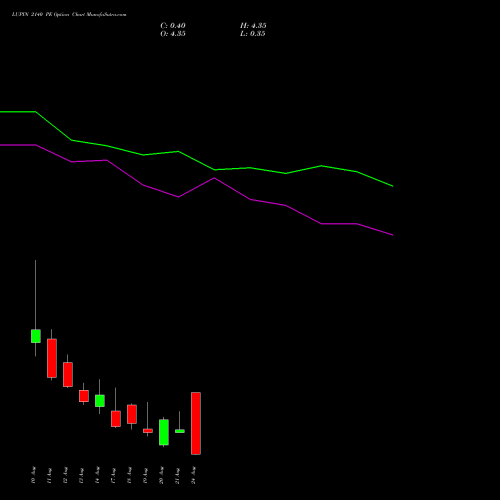The image size is (500, 500).
Task: Click the 14 Aug date label
Action: [x=97, y=475]
